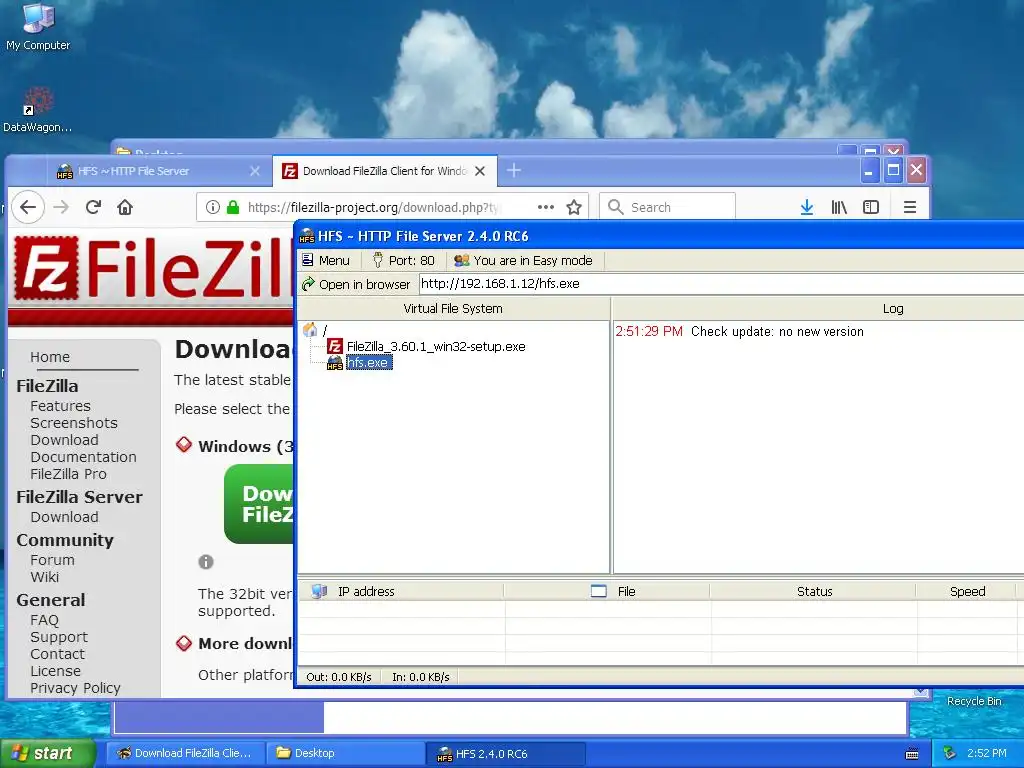Click the HFS URL address field
The width and height of the screenshot is (1024, 768).
[x=722, y=284]
